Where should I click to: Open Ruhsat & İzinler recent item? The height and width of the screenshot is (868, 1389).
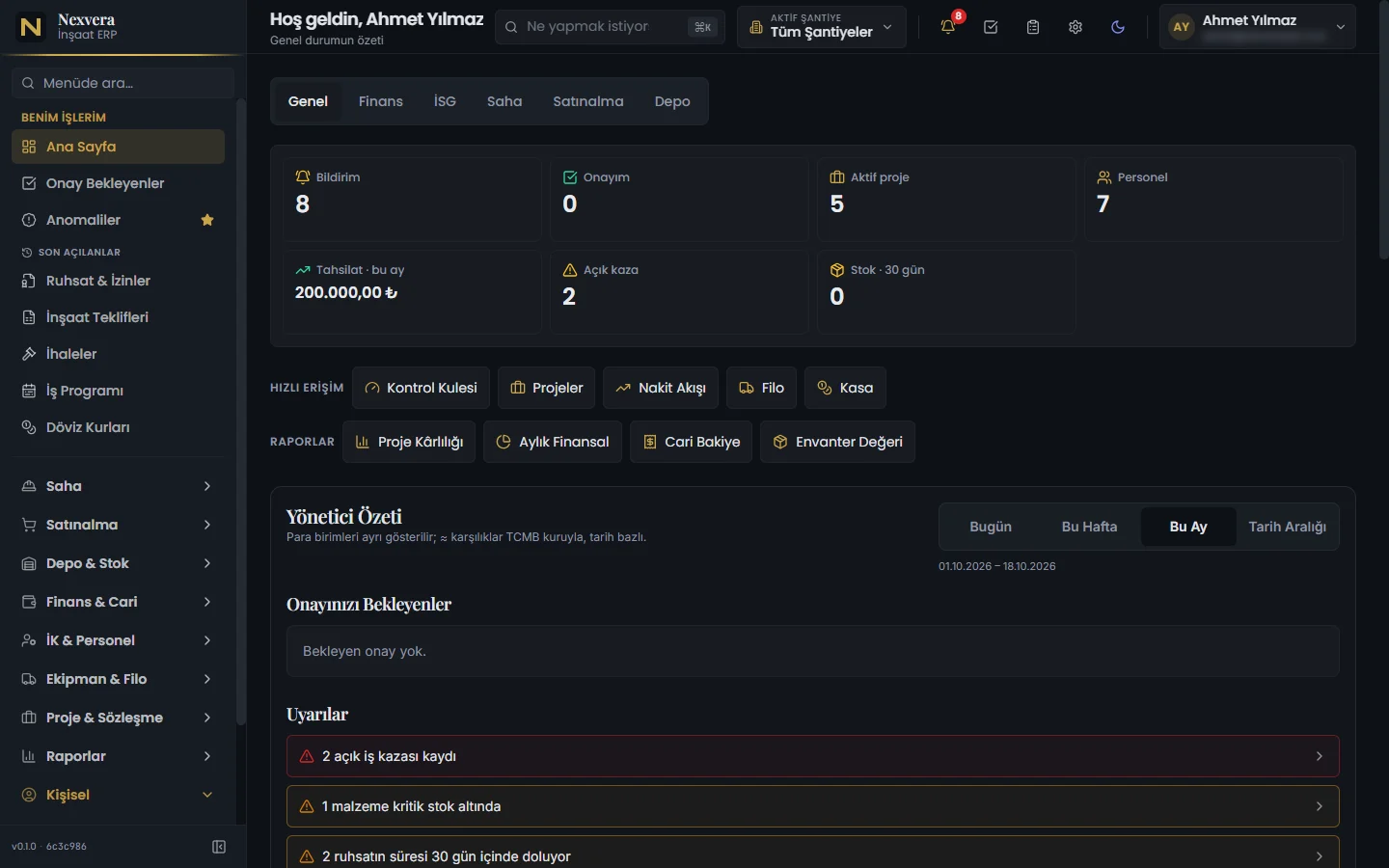pos(118,281)
